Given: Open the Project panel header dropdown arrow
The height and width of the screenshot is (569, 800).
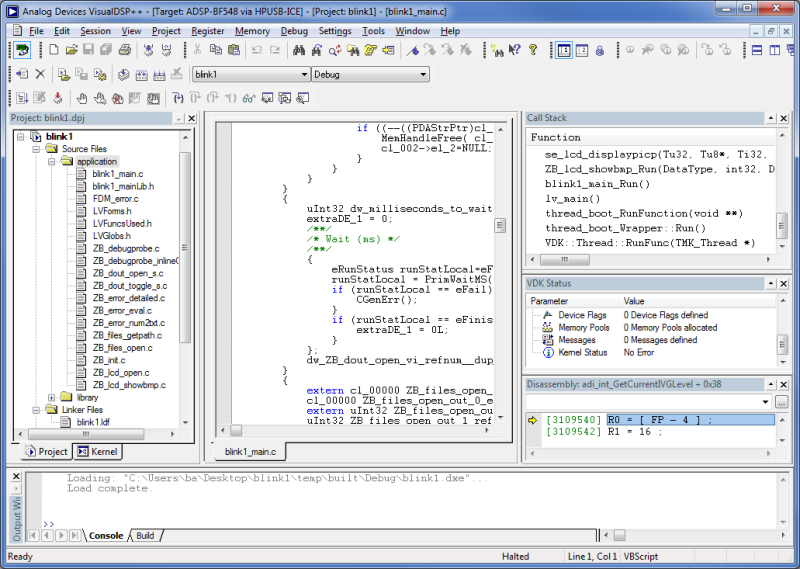Looking at the screenshot, I should click(x=179, y=118).
